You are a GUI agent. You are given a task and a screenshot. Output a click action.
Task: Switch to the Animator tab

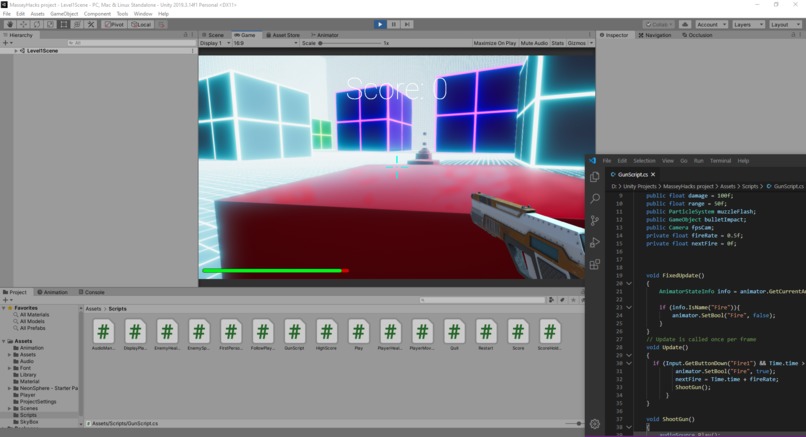324,35
